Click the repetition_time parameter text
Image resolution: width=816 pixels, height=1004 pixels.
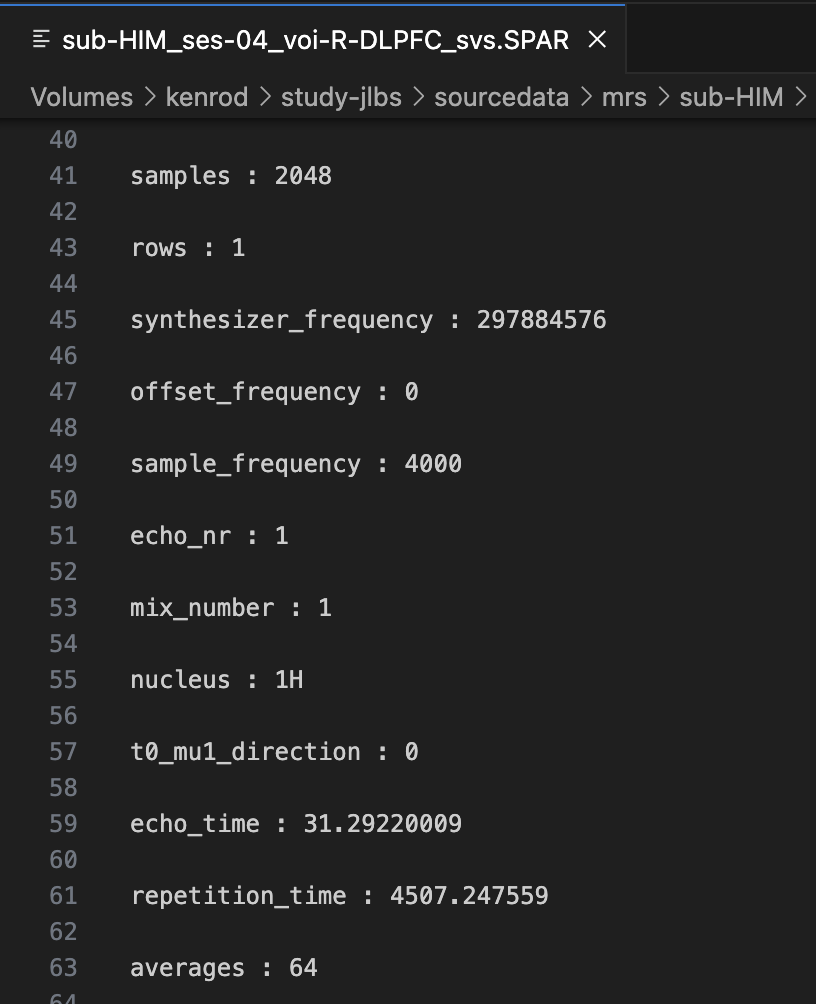[238, 896]
